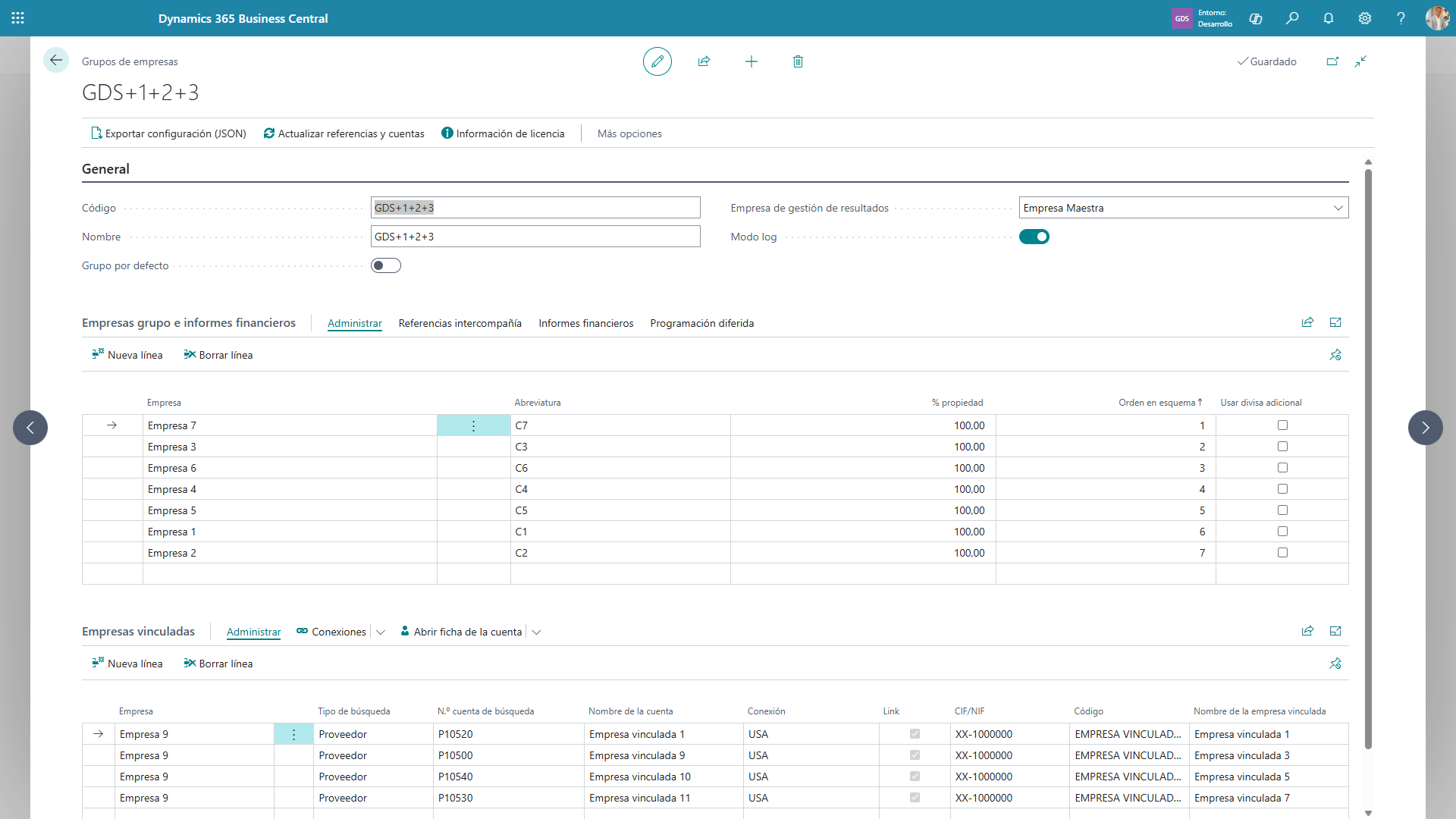
Task: Show row options for Empresa vinculada 1 row
Action: (293, 734)
